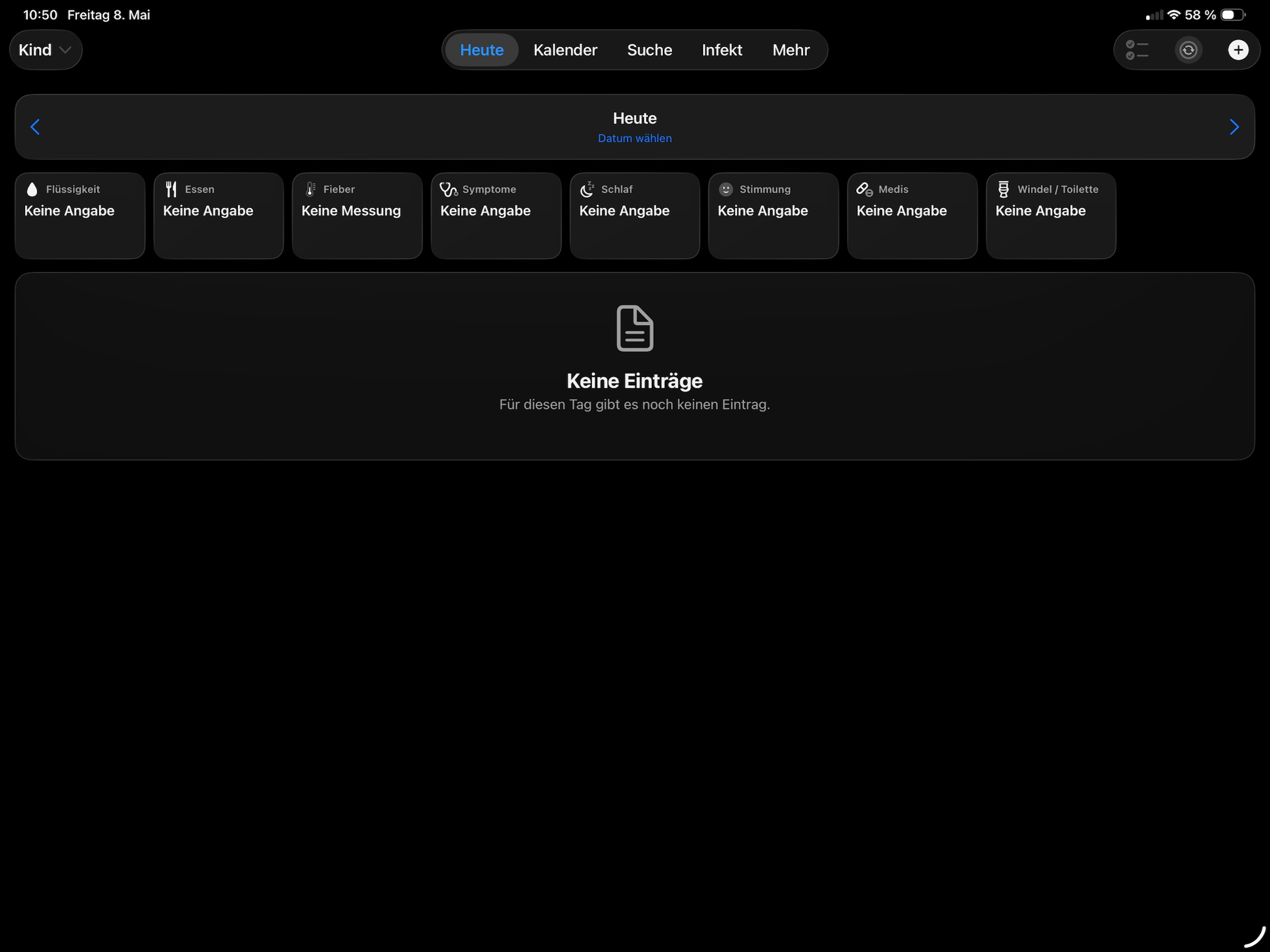Go to previous day with left chevron
Image resolution: width=1270 pixels, height=952 pixels.
point(35,127)
